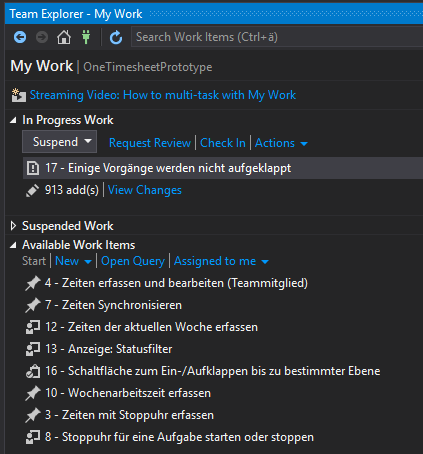This screenshot has height=454, width=423.
Task: Collapse the In Progress Work section
Action: click(13, 120)
